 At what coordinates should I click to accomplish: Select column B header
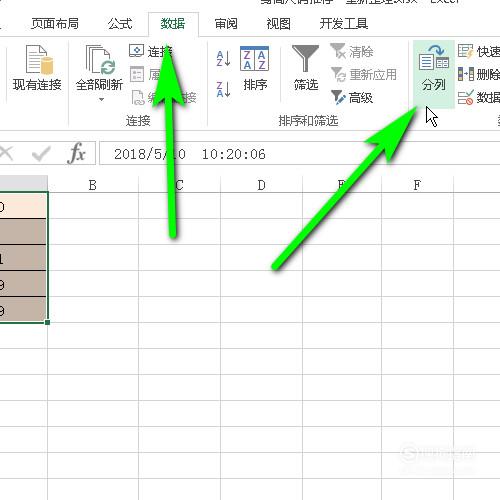tap(93, 185)
